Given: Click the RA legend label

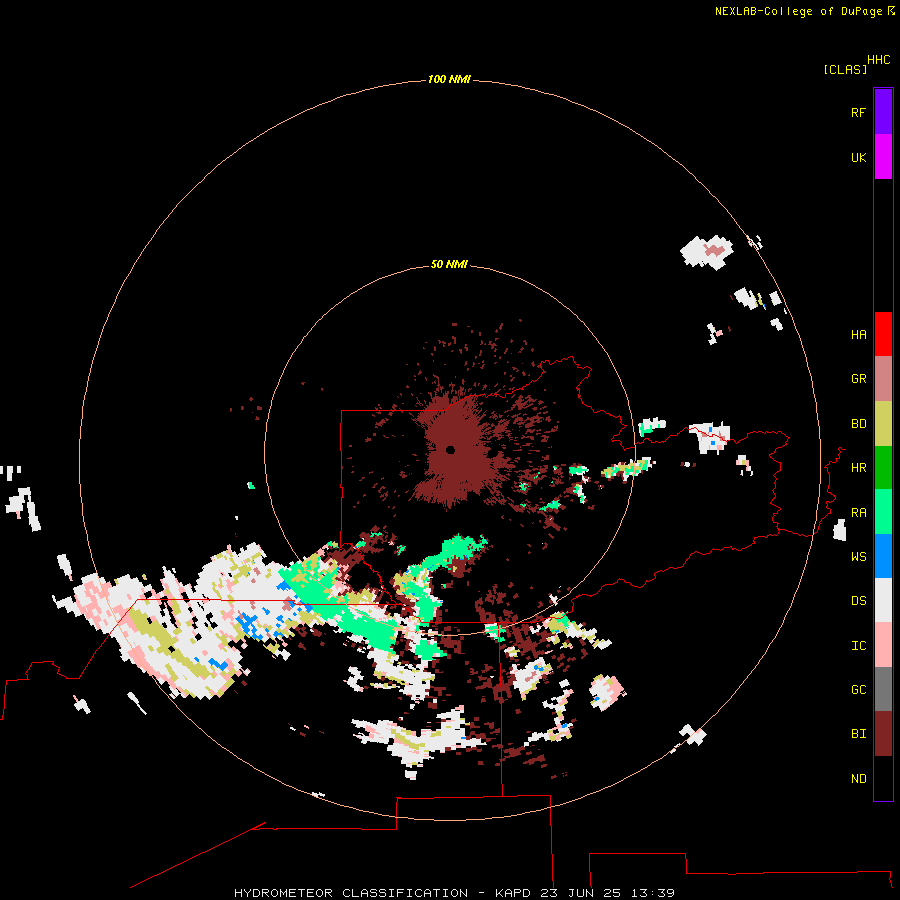Looking at the screenshot, I should 858,513.
